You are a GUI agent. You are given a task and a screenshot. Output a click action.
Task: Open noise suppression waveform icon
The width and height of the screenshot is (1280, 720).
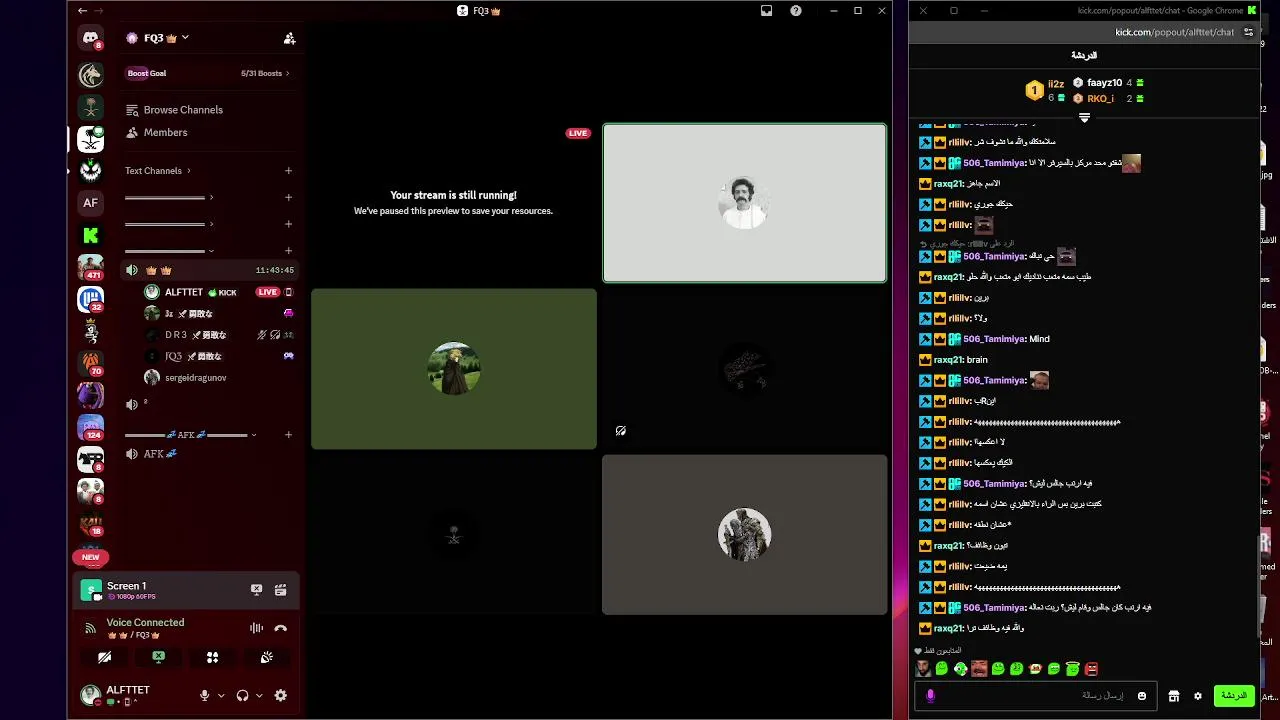coord(256,628)
